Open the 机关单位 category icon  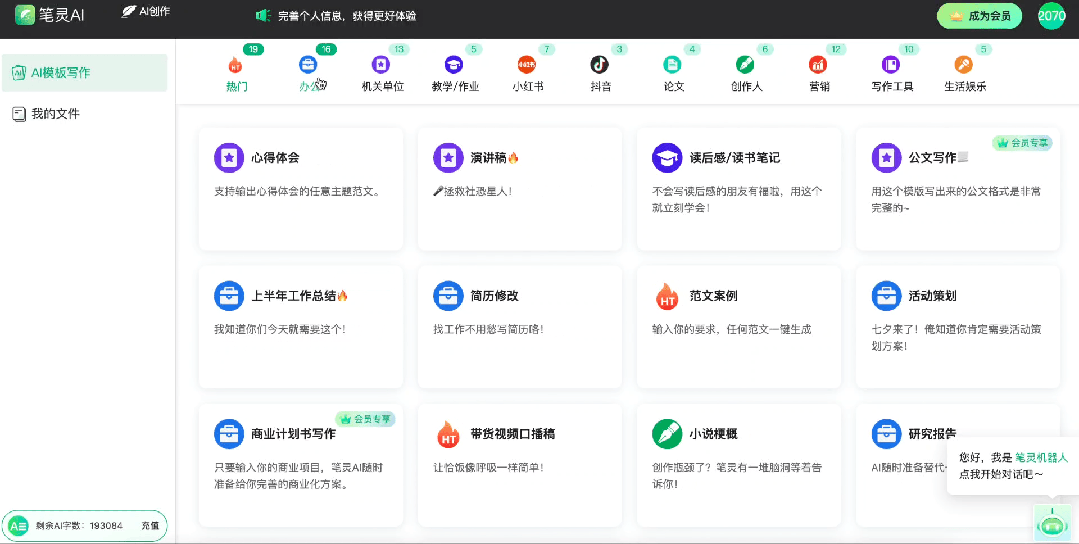click(381, 65)
